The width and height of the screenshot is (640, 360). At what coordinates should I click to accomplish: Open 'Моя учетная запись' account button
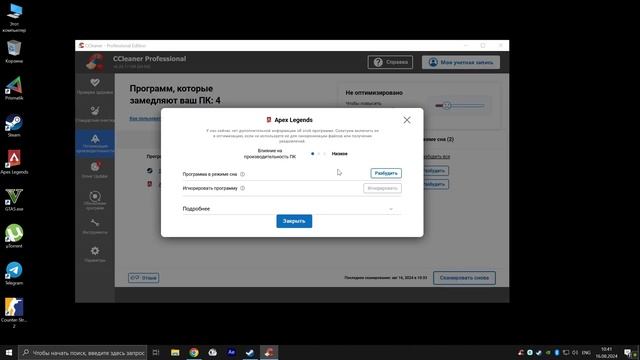pyautogui.click(x=461, y=62)
